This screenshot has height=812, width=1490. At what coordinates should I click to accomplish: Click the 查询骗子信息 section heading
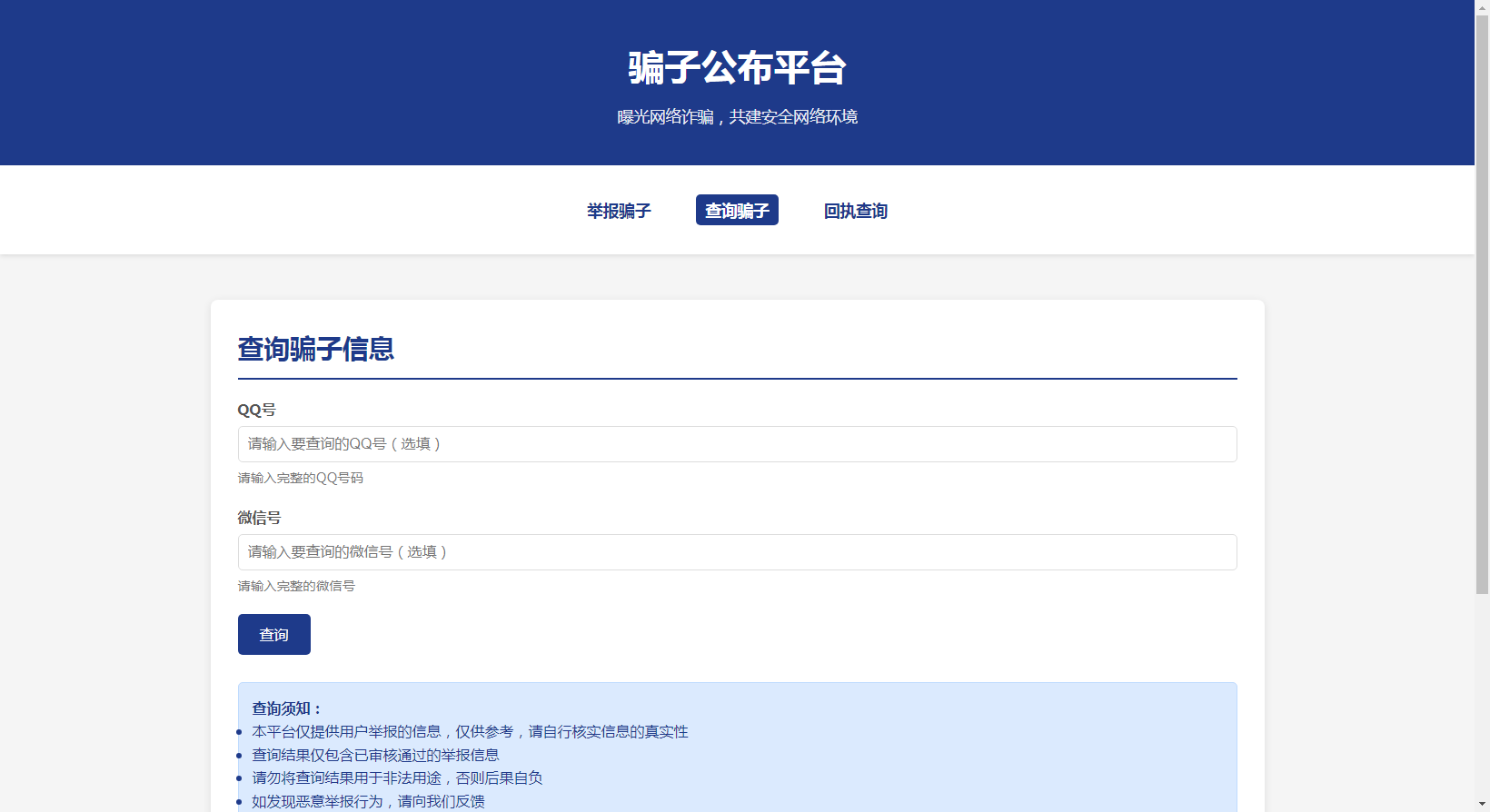(x=316, y=350)
